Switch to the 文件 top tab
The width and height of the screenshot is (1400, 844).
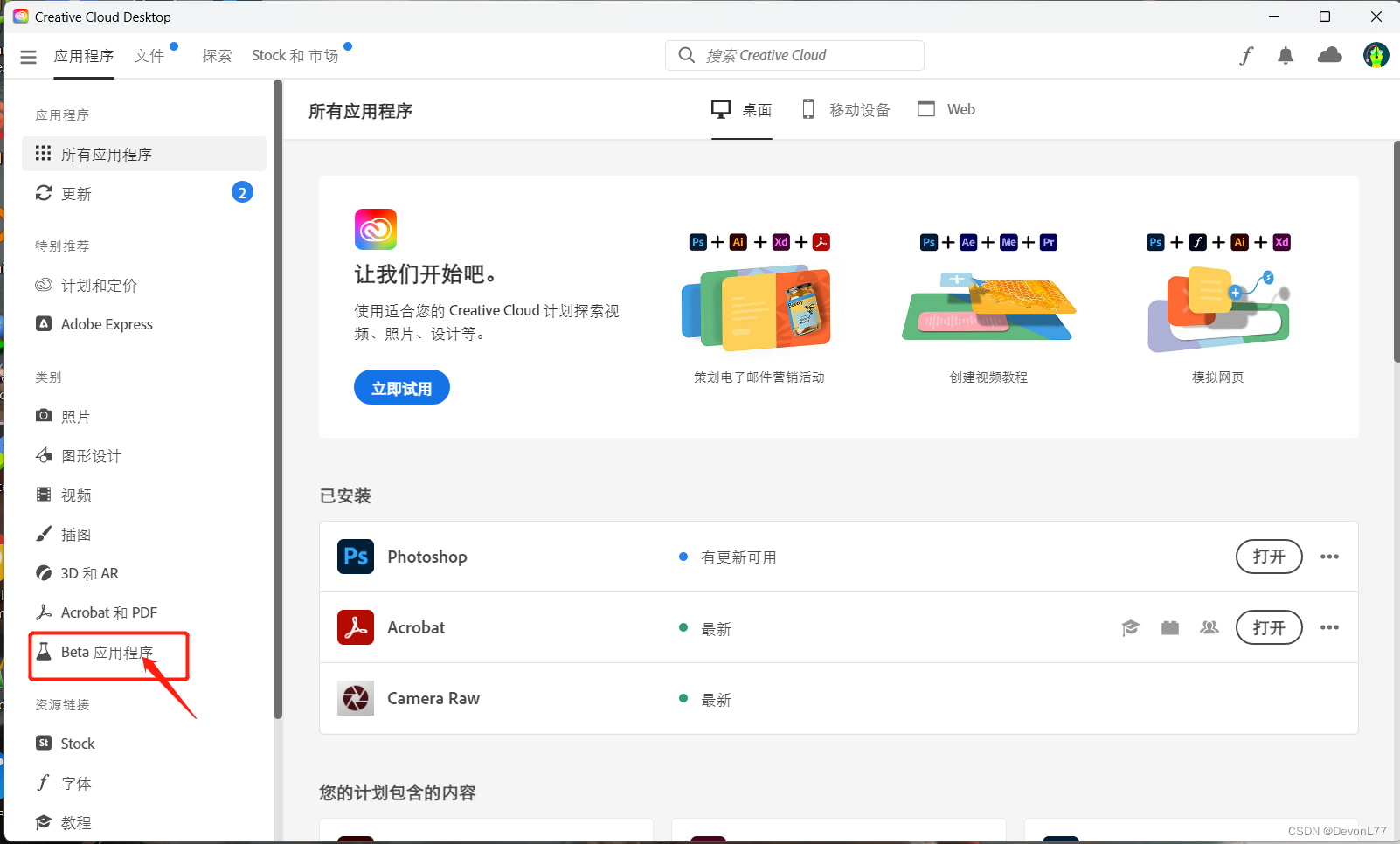pos(149,56)
